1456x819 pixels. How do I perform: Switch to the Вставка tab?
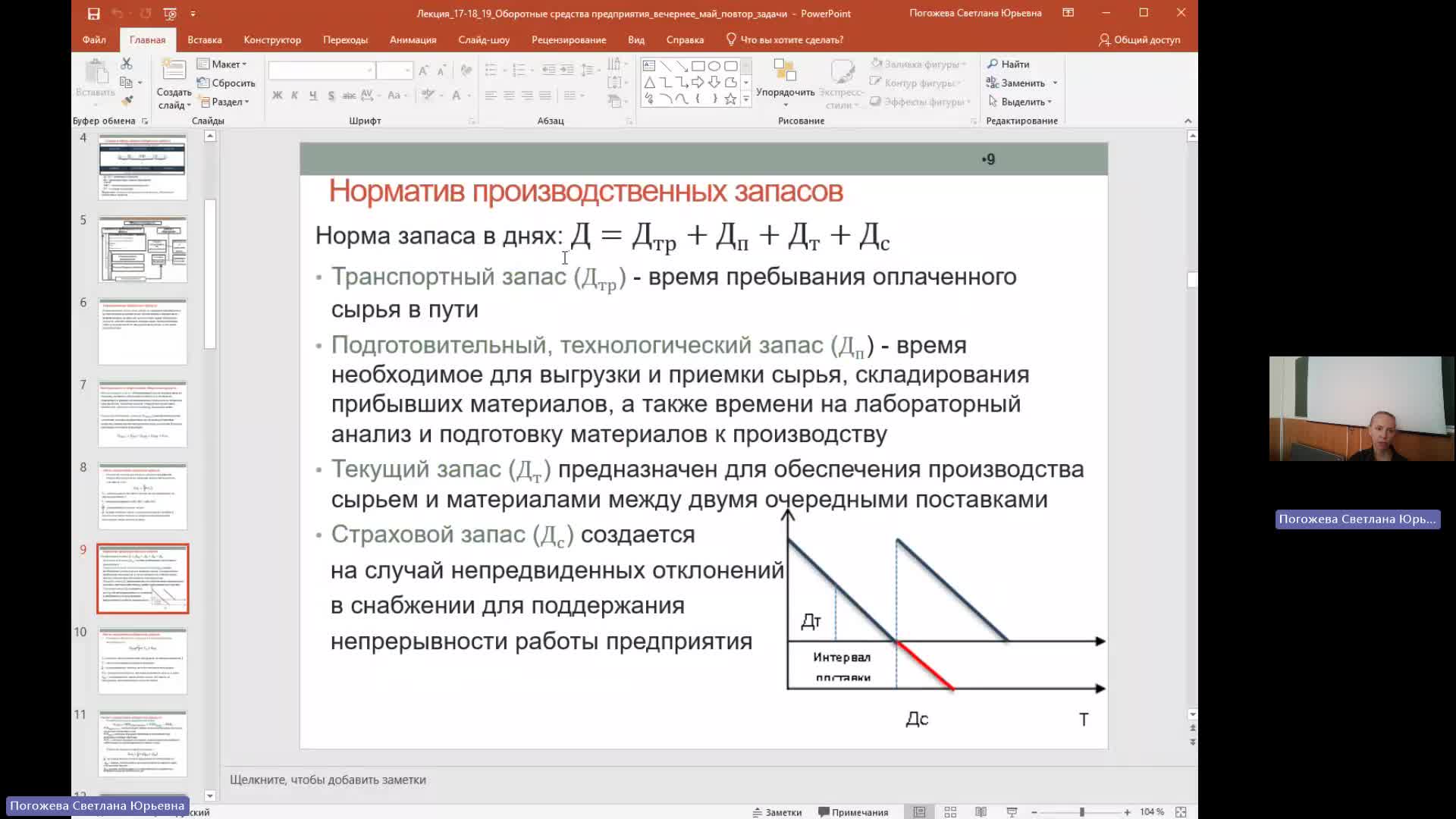[x=205, y=39]
